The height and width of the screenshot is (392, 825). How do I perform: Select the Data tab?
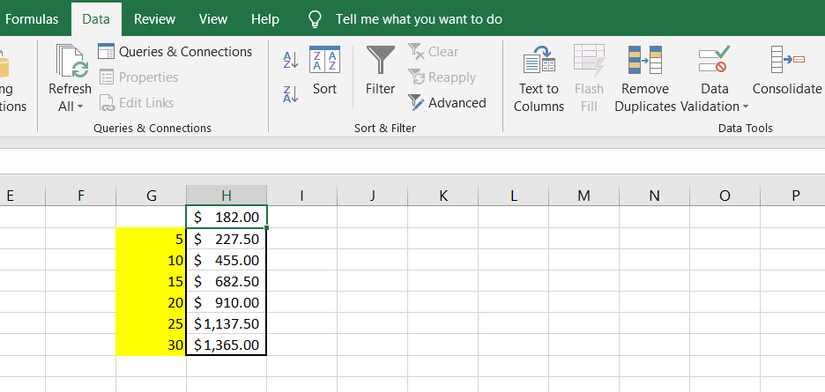pos(96,19)
